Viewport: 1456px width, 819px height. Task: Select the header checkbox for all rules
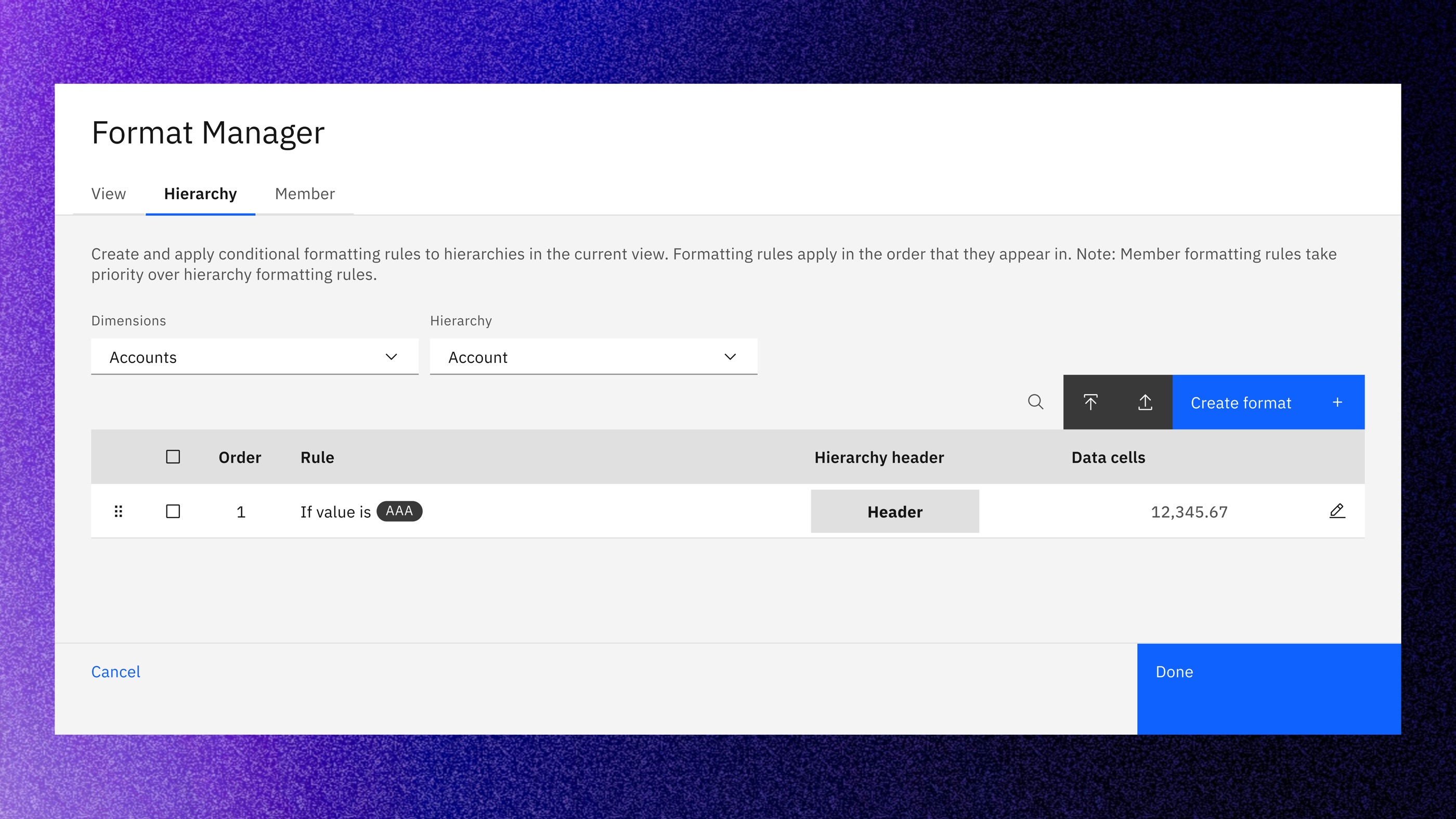click(173, 457)
